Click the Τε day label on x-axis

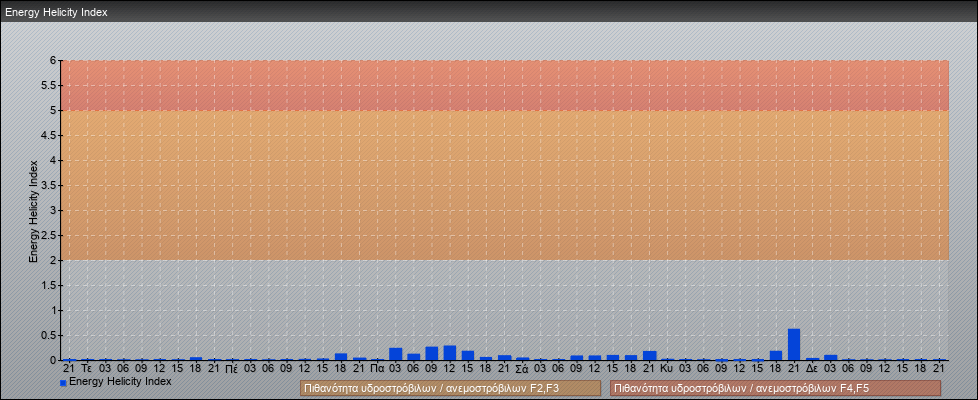[87, 369]
